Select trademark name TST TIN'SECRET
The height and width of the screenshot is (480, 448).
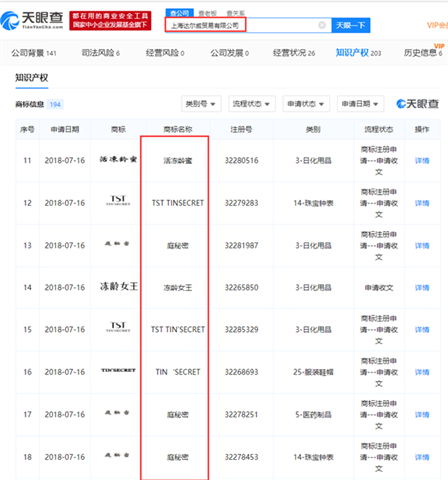pos(178,330)
